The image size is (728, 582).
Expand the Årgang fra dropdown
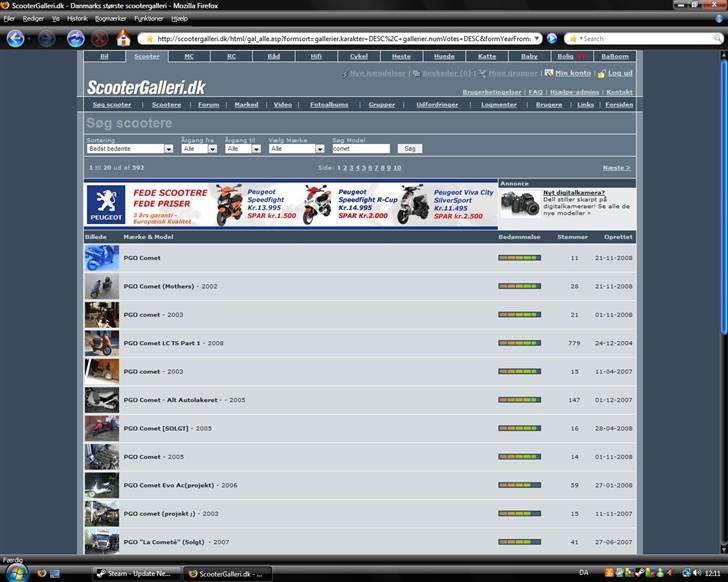199,148
